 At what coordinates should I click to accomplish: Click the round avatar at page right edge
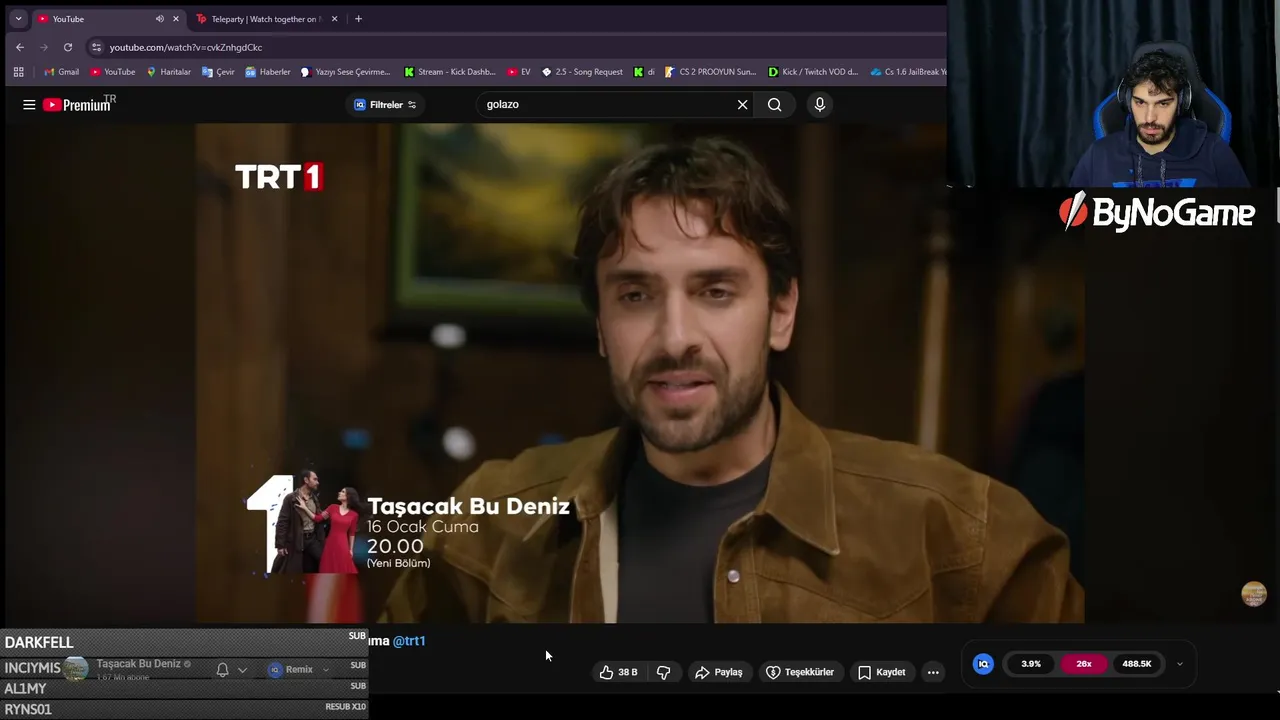(1254, 594)
